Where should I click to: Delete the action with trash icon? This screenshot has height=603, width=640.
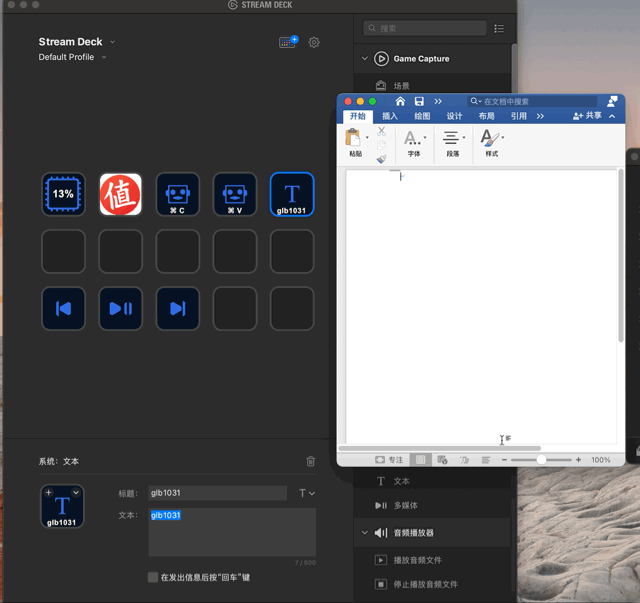[311, 461]
